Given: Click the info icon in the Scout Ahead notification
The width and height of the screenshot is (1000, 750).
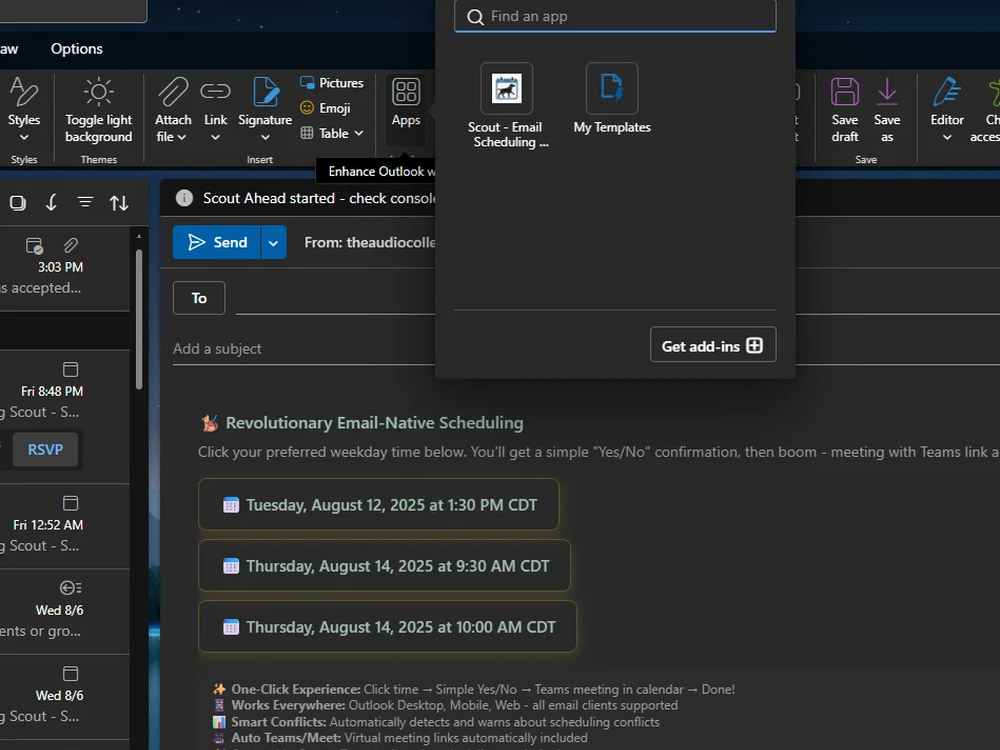Looking at the screenshot, I should tap(184, 198).
